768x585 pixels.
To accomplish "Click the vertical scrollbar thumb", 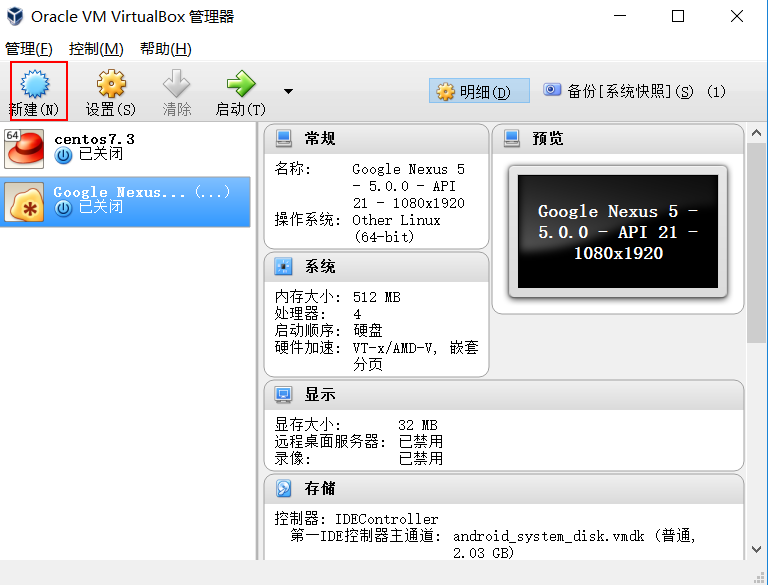I will pos(756,244).
